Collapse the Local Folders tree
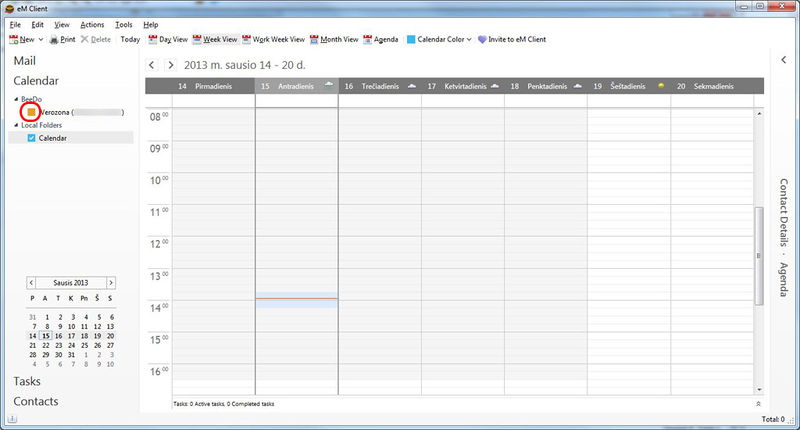This screenshot has height=430, width=800. 16,125
